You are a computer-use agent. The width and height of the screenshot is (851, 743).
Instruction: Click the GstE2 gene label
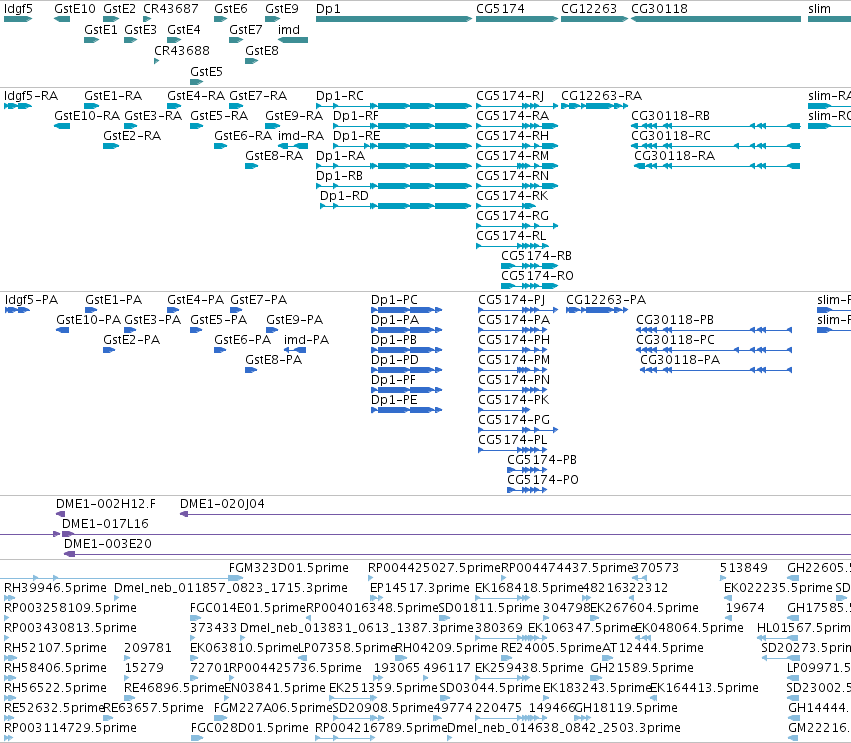tap(119, 9)
